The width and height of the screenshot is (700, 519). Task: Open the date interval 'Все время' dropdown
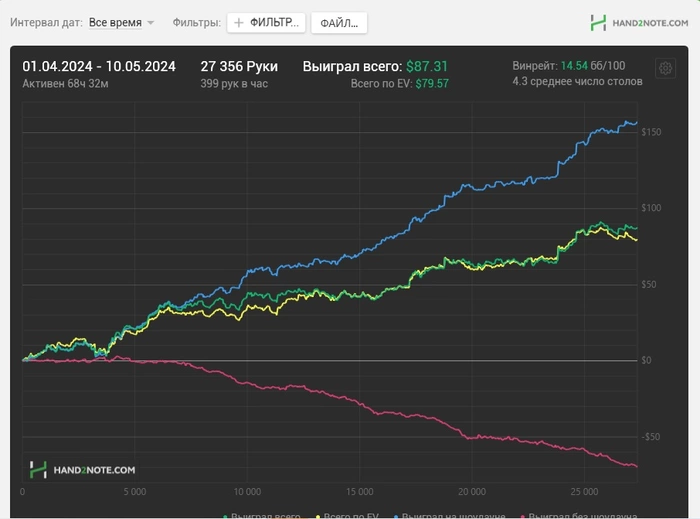click(121, 22)
